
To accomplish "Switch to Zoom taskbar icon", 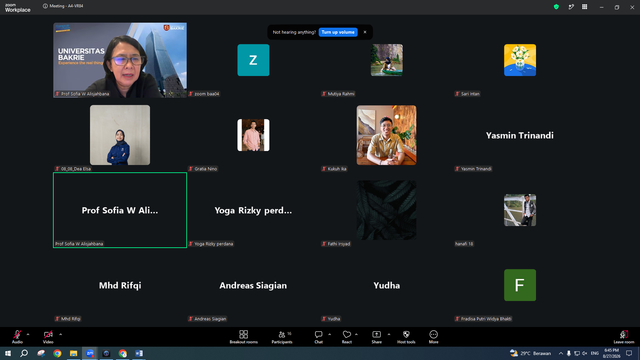I will 90,353.
